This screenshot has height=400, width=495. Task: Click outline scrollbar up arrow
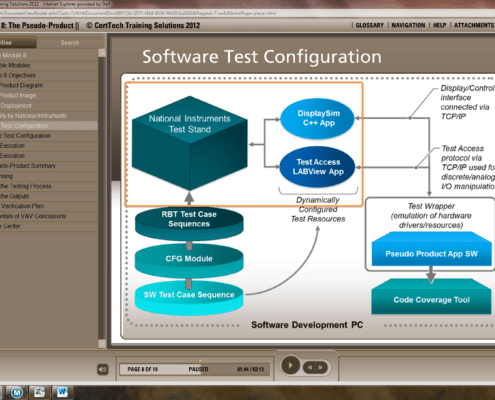[102, 52]
